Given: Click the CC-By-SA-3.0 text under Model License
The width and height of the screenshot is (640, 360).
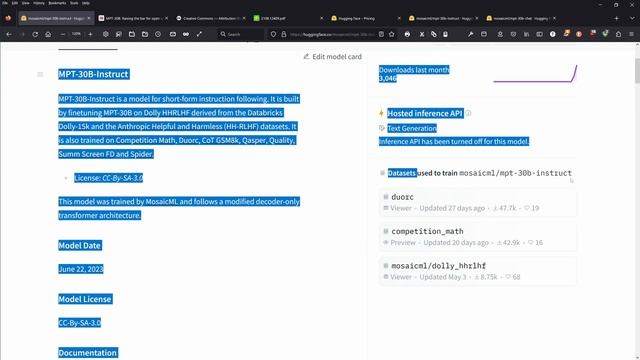Looking at the screenshot, I should pyautogui.click(x=80, y=323).
